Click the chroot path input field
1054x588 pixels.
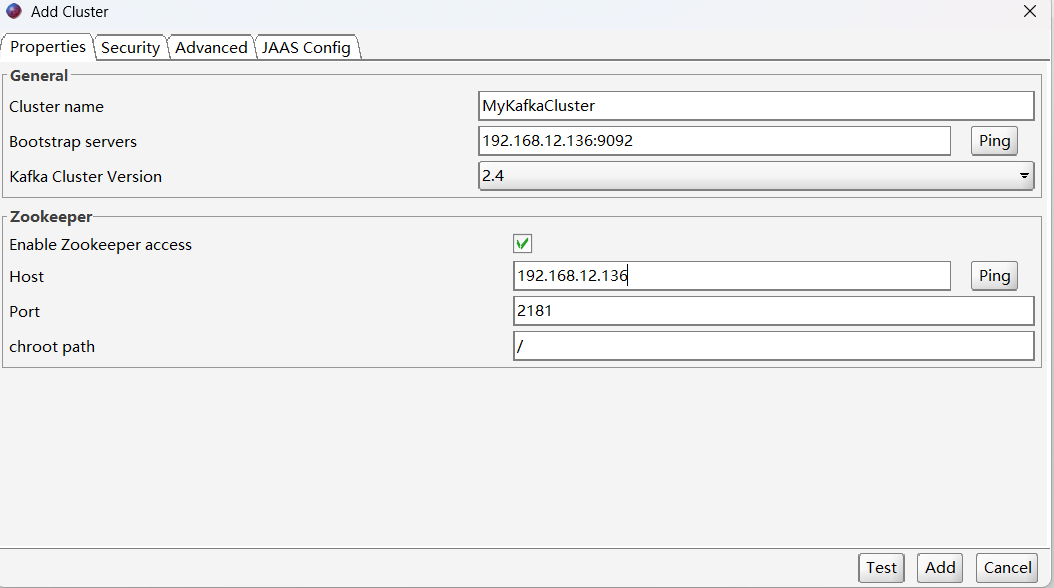(x=774, y=346)
